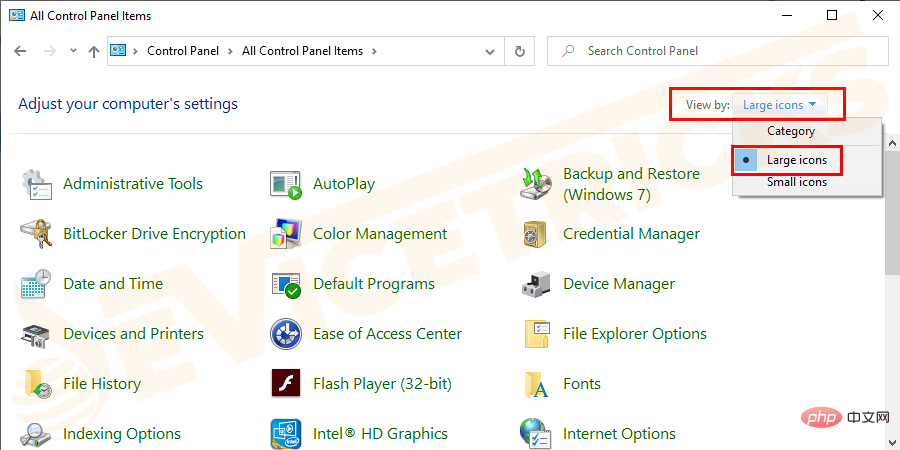
Task: Open the Credential Manager link
Action: (x=631, y=234)
